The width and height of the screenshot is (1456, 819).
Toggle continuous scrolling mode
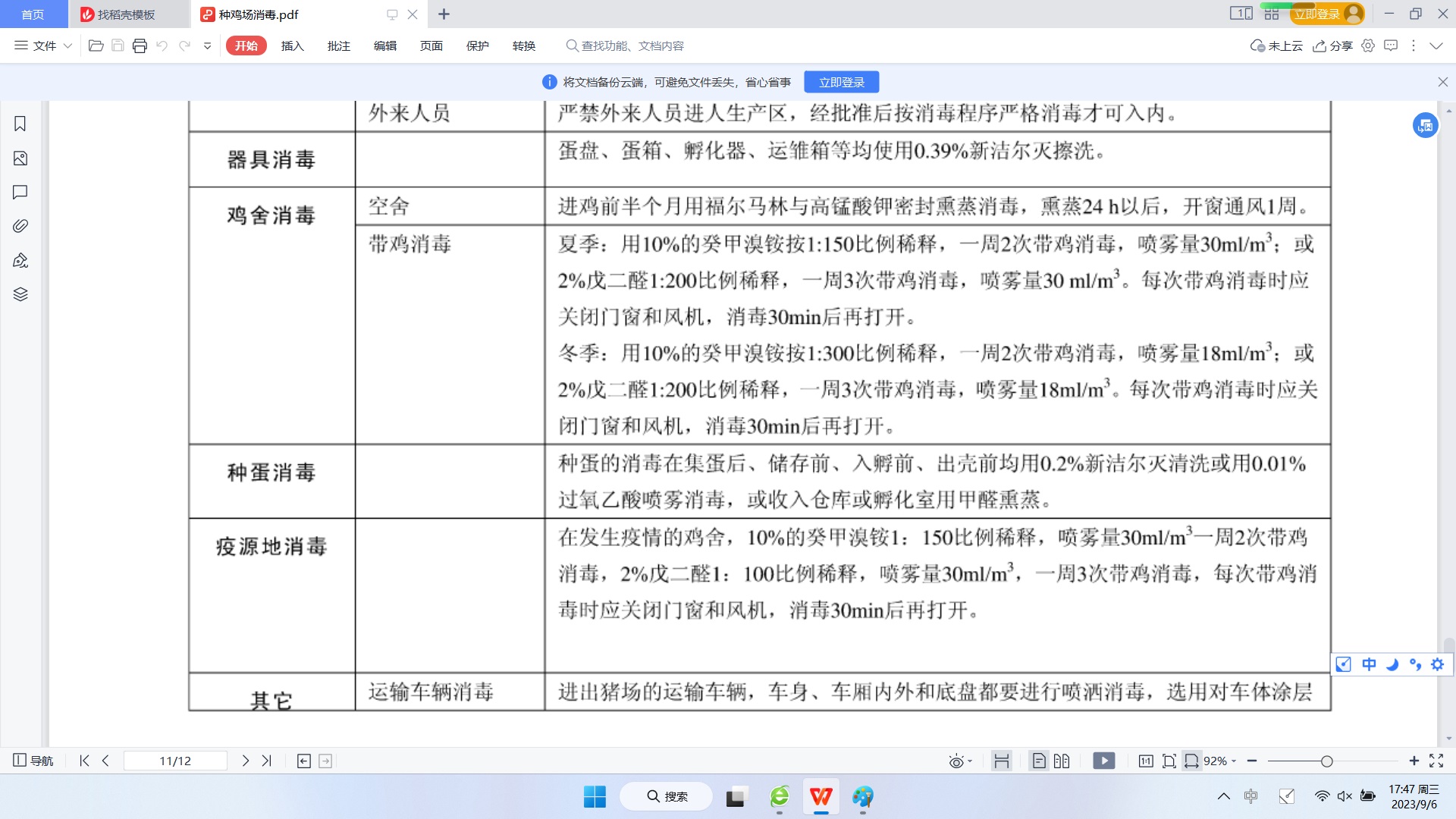(1001, 761)
